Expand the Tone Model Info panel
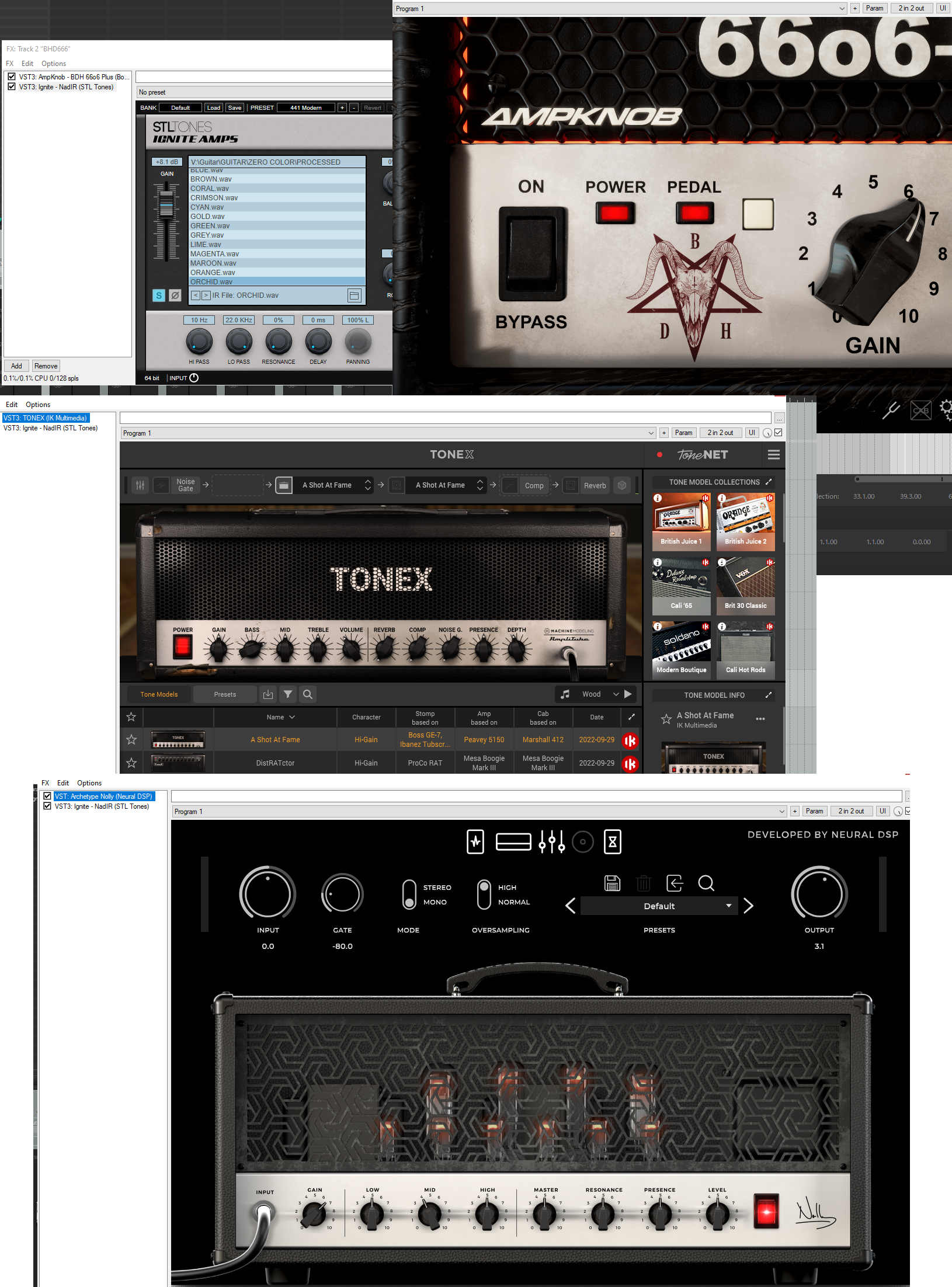 click(x=769, y=695)
